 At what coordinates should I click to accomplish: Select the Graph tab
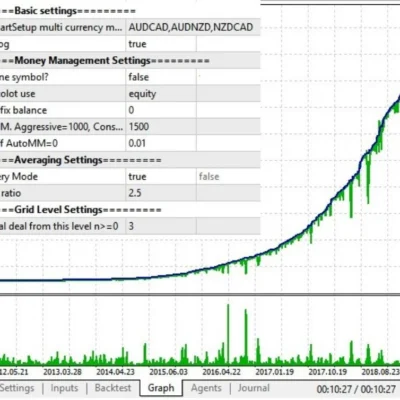[161, 388]
